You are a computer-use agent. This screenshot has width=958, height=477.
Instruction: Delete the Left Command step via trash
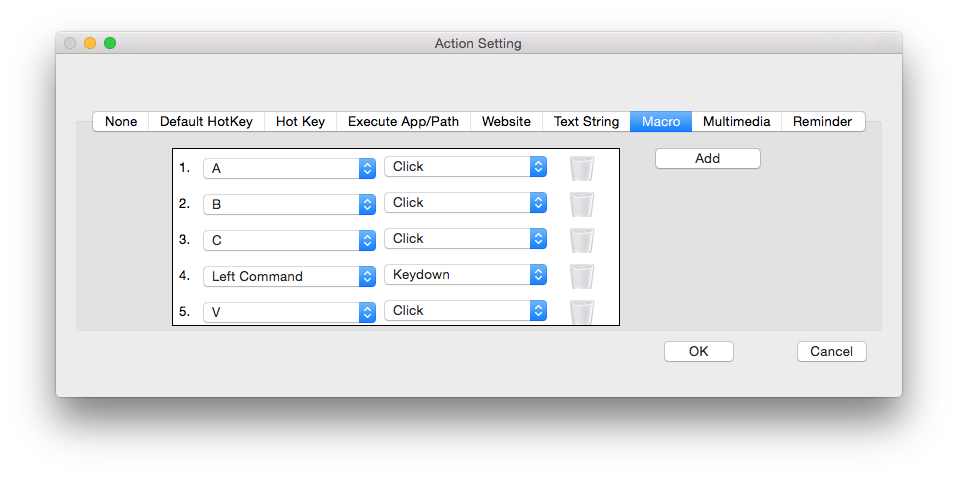coord(582,276)
